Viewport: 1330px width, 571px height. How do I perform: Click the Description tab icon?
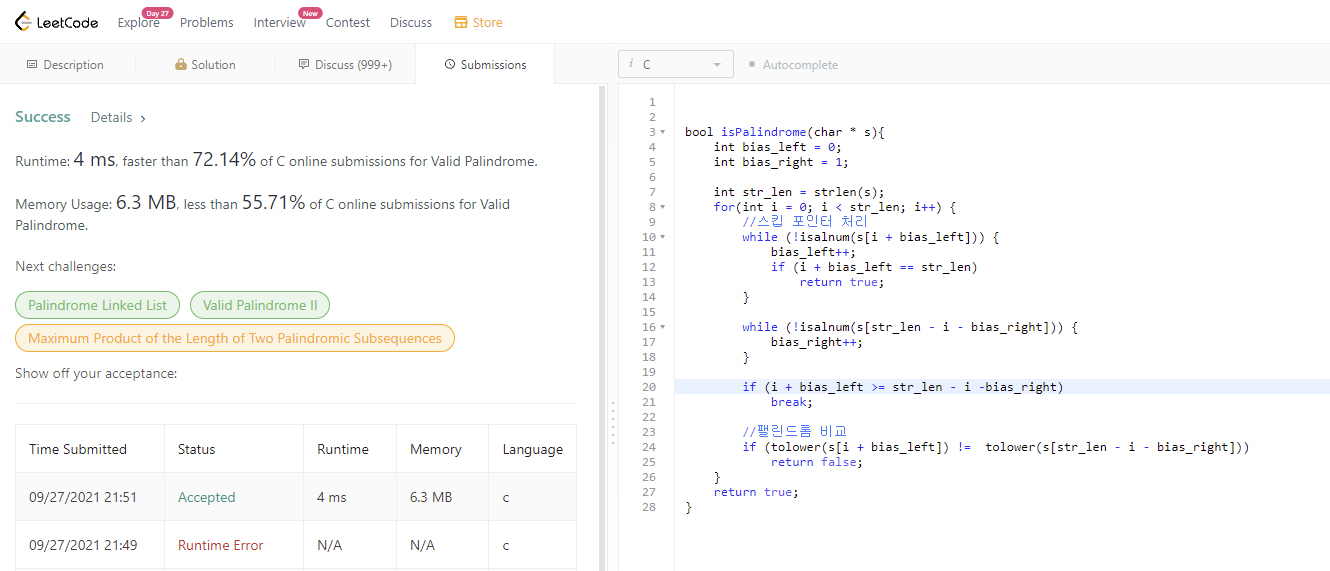(x=32, y=64)
